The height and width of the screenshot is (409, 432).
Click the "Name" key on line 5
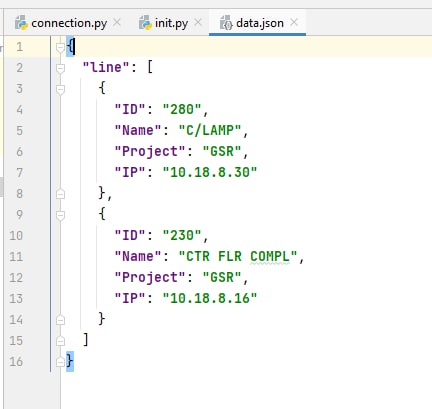(x=138, y=130)
